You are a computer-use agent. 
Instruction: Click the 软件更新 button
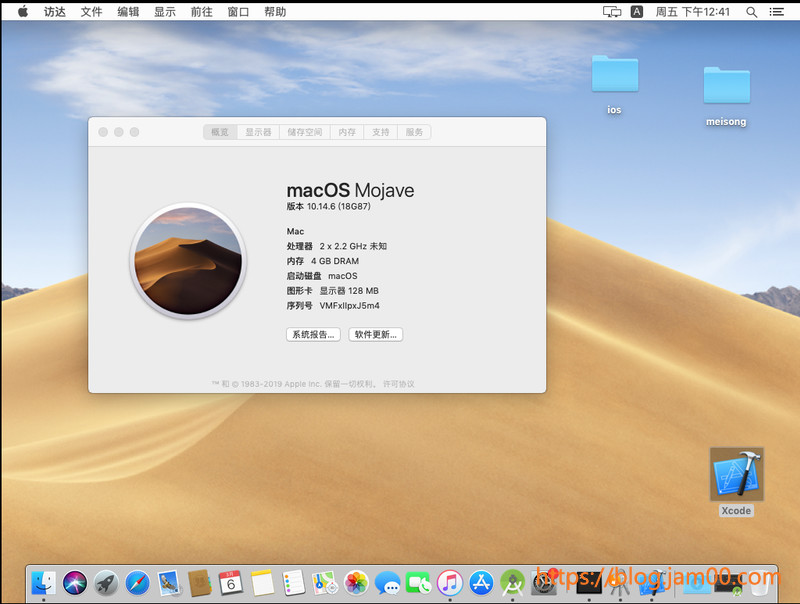376,335
